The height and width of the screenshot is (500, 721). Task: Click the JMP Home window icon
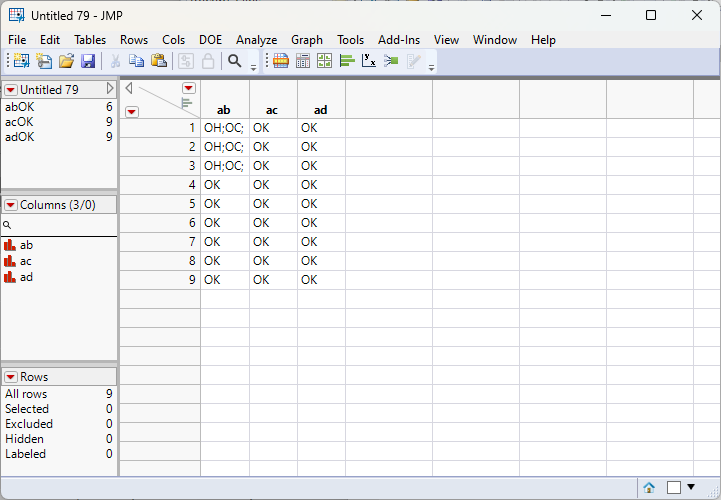click(649, 487)
